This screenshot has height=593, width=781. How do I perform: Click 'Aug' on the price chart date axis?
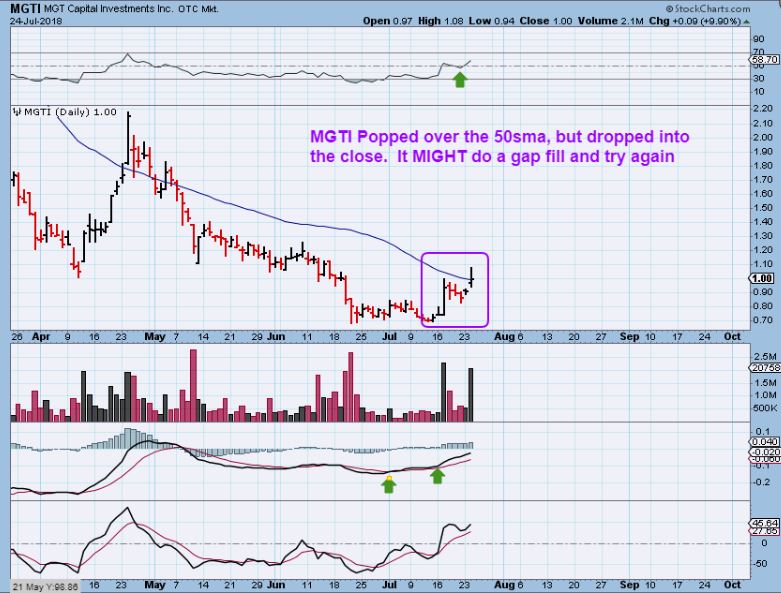pyautogui.click(x=504, y=337)
